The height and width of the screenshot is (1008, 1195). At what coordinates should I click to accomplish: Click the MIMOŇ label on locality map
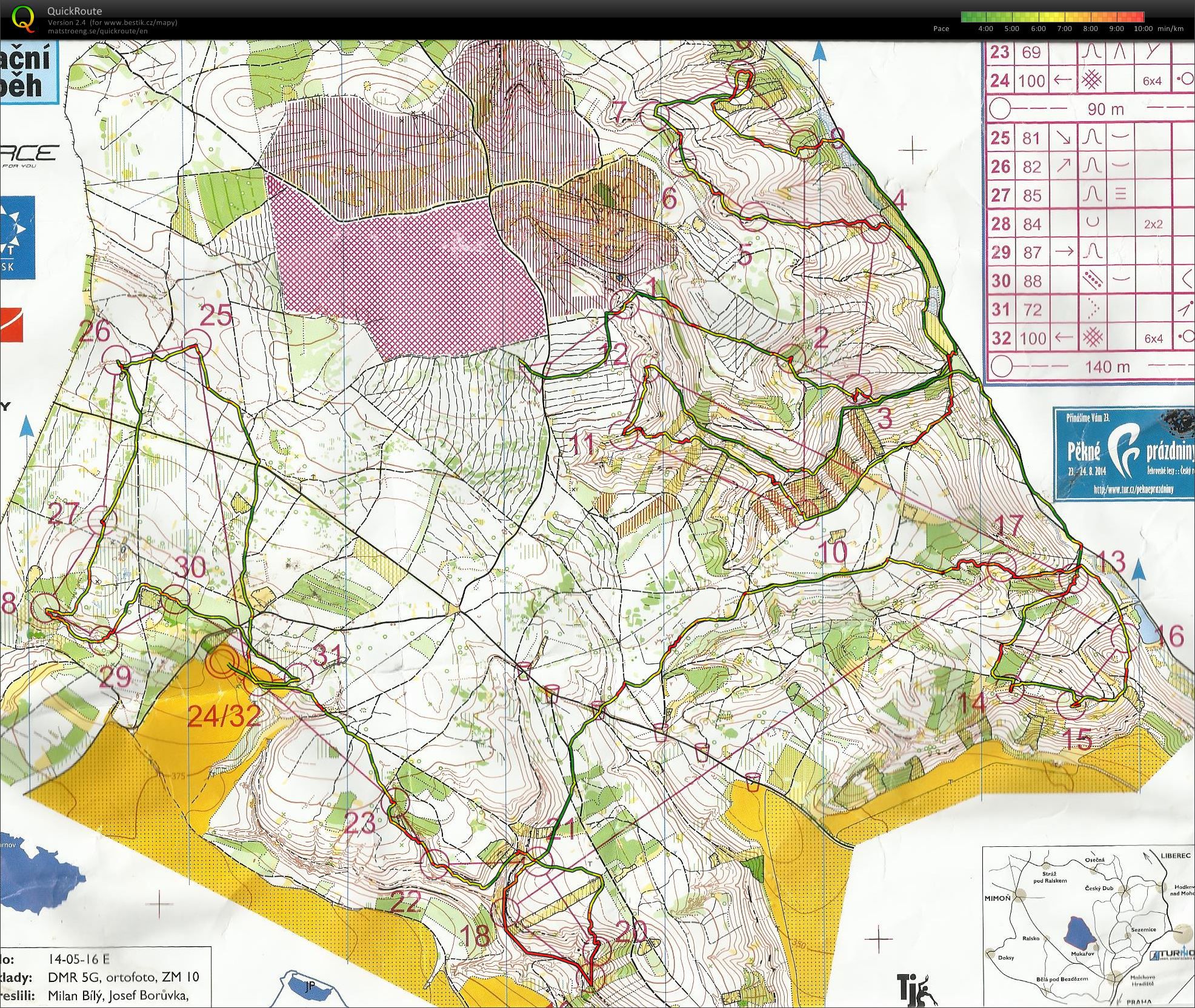click(998, 898)
